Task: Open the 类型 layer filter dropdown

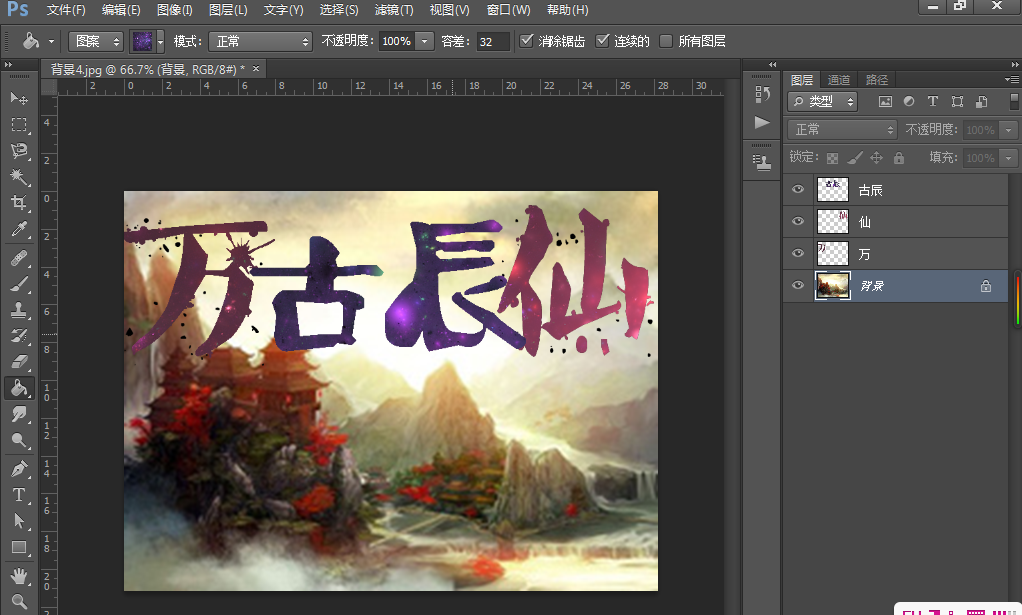Action: pos(823,102)
